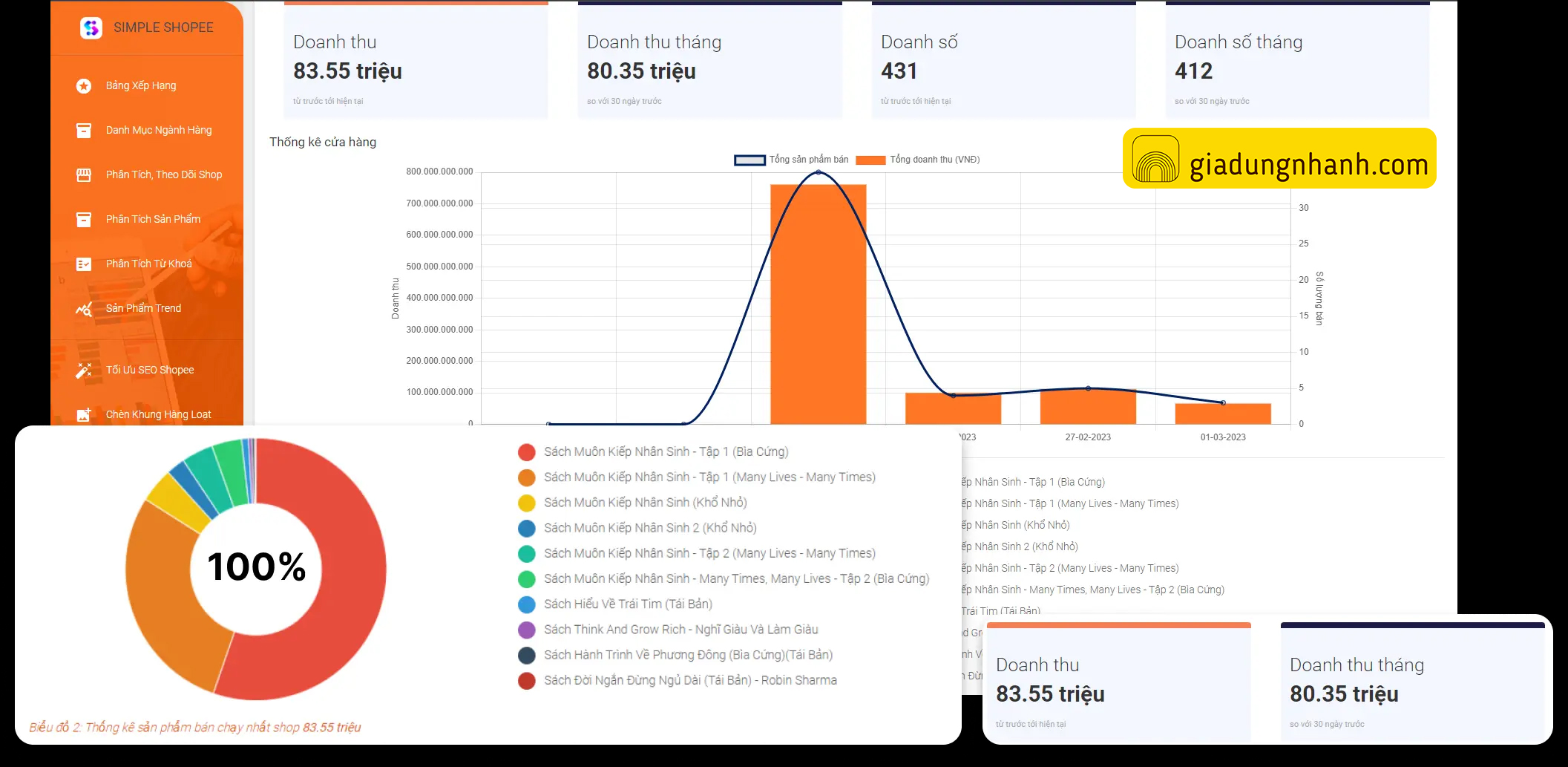
Task: Toggle Many Times, Many Lives - Tập 2 (Bìa Cứng) legend
Action: click(724, 578)
